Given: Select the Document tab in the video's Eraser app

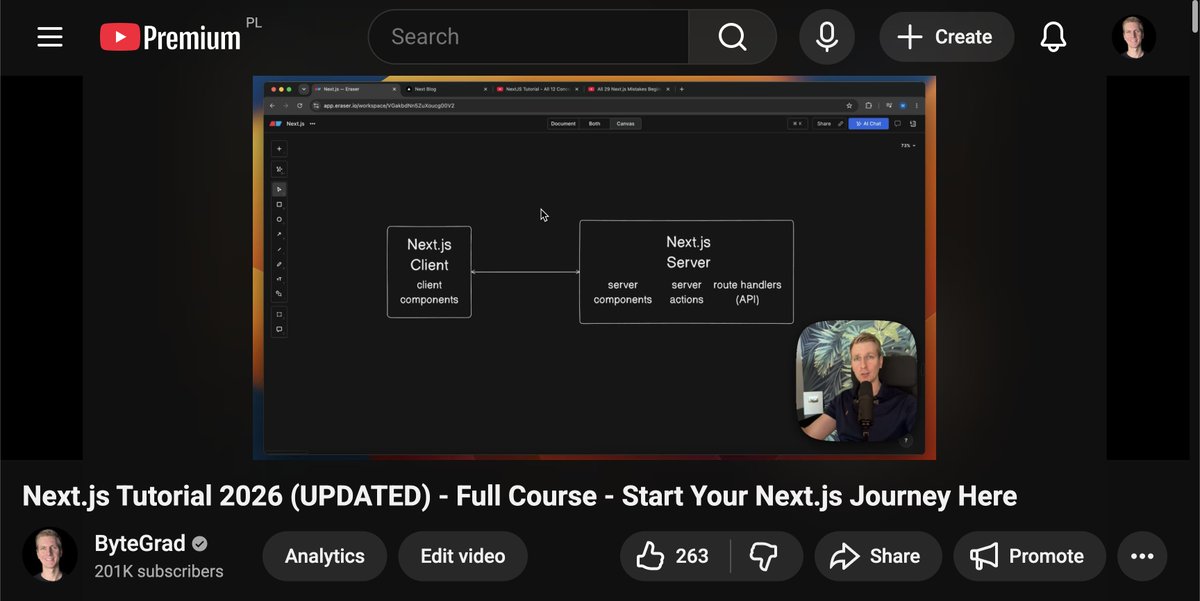Looking at the screenshot, I should (x=563, y=124).
